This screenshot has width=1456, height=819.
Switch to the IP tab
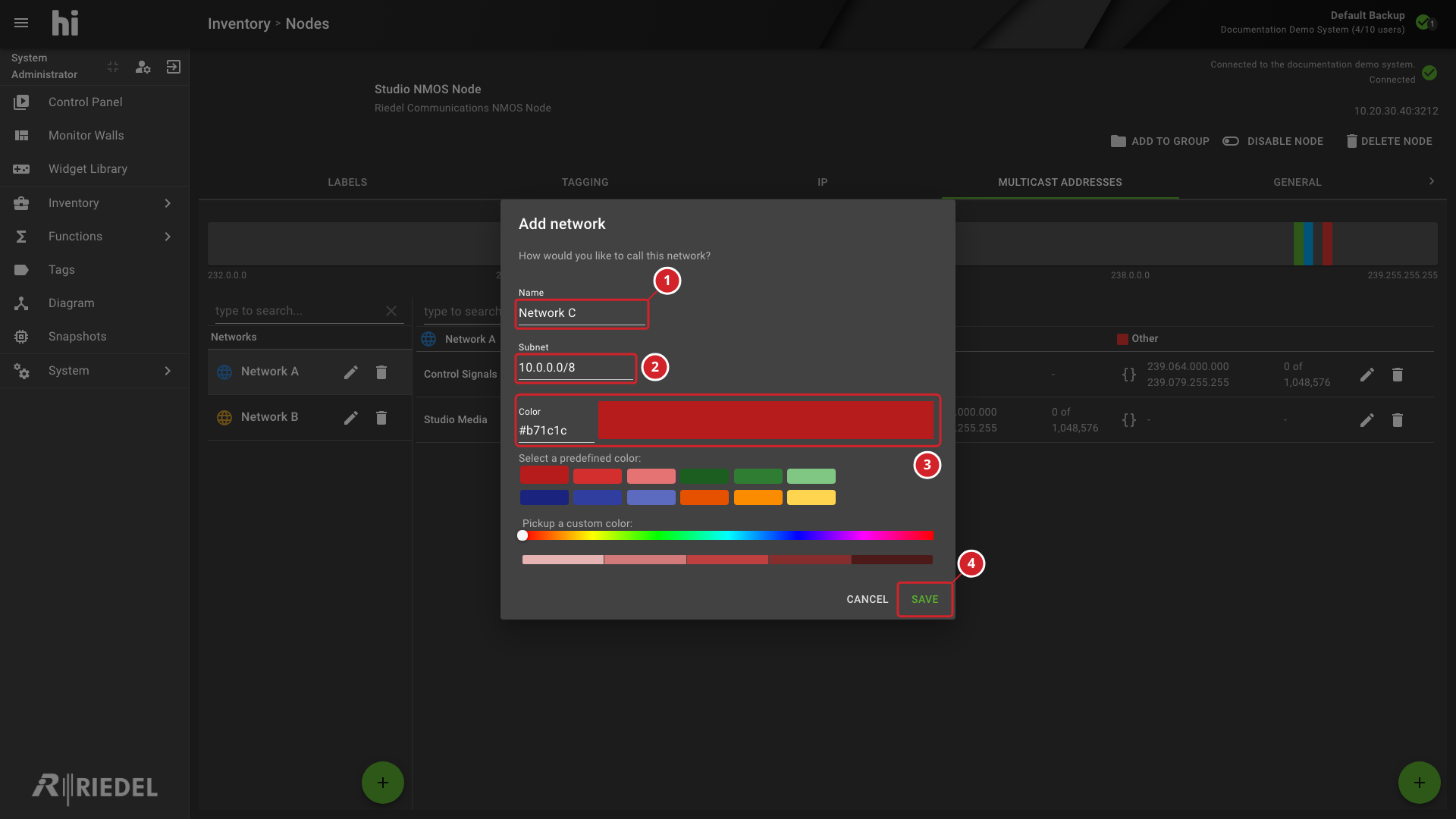click(822, 182)
